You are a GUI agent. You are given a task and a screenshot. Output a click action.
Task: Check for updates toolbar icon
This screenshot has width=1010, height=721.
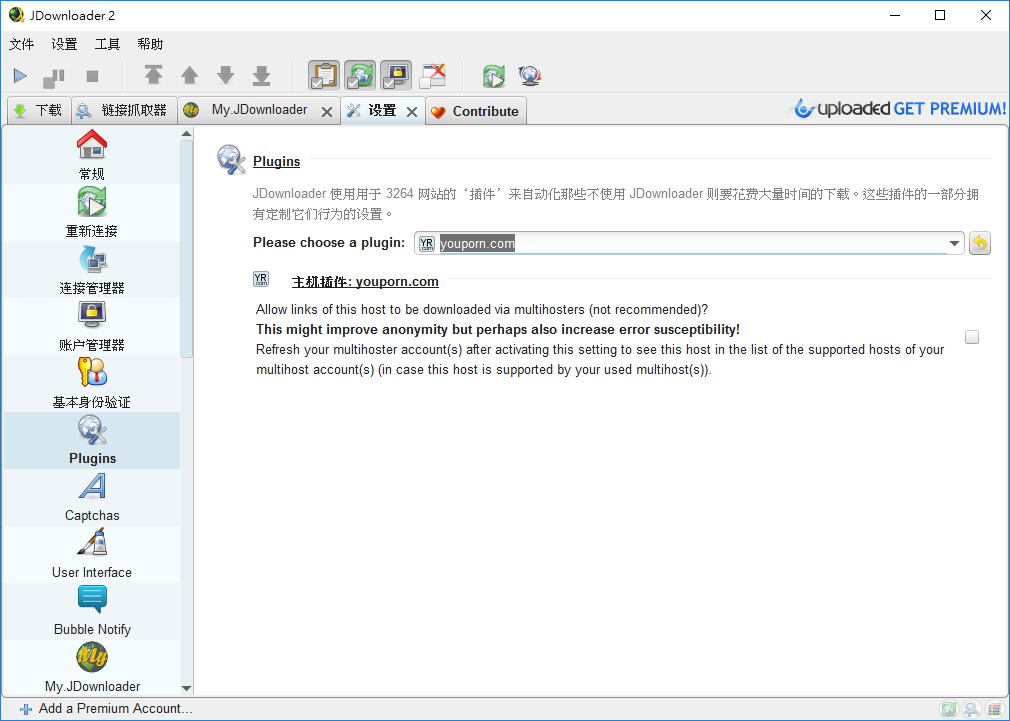pos(529,76)
